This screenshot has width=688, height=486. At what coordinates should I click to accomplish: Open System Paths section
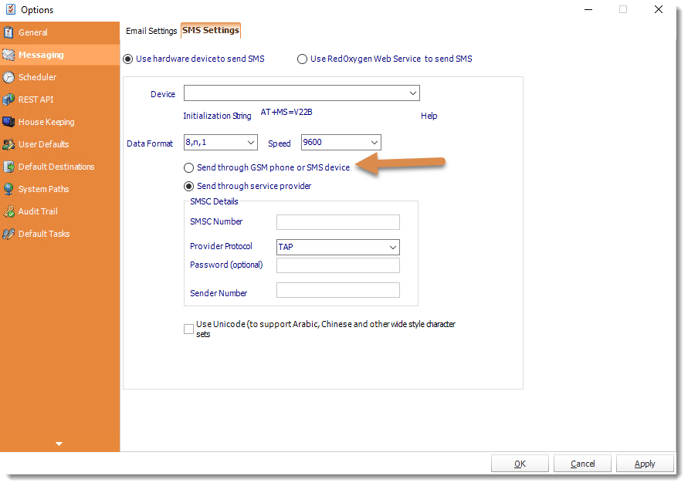click(60, 189)
